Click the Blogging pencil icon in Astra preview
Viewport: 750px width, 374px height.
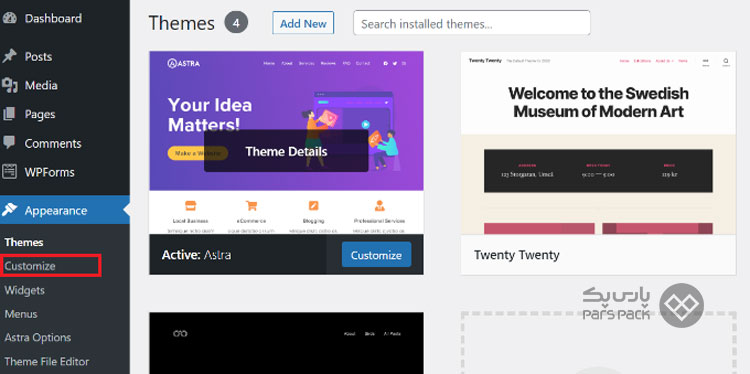(x=313, y=206)
